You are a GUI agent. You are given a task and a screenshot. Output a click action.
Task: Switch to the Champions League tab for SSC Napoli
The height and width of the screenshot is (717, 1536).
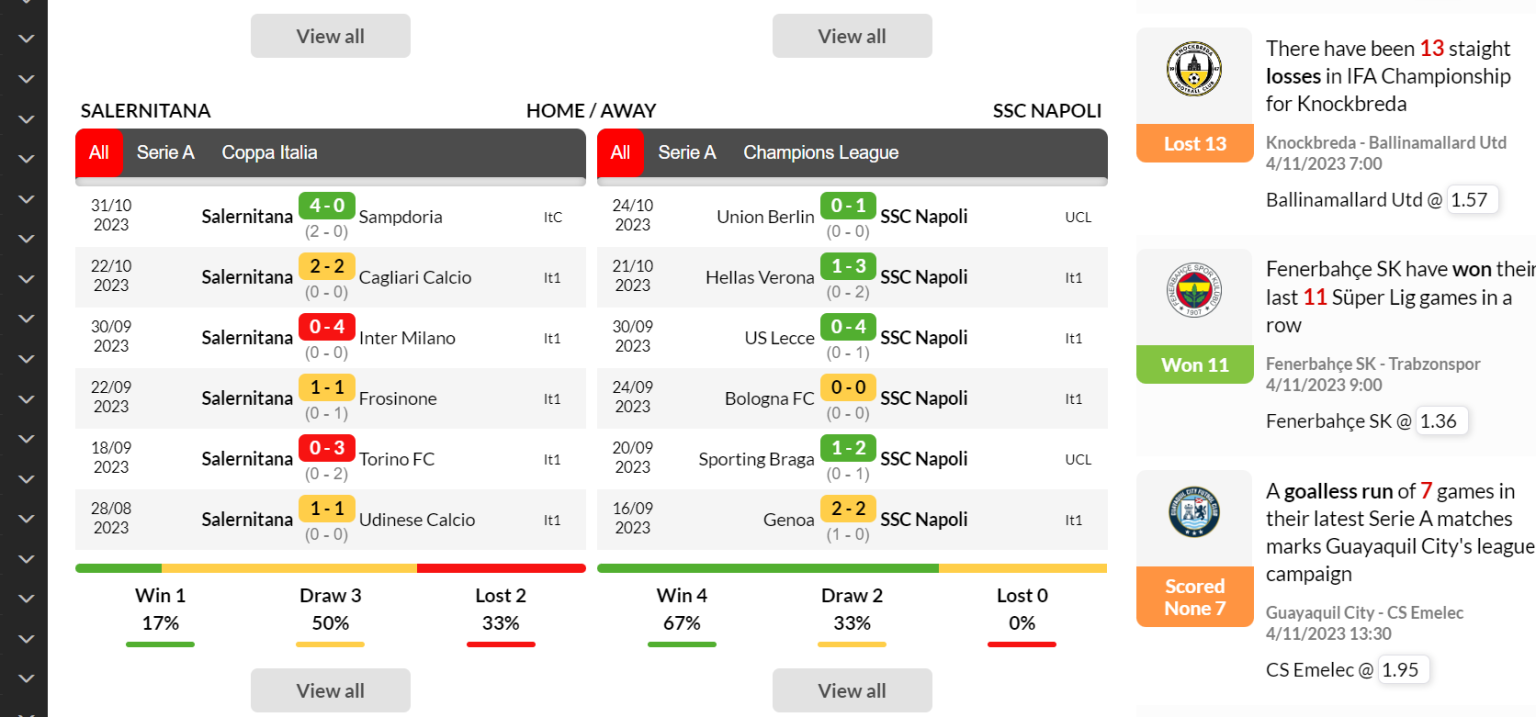[820, 152]
